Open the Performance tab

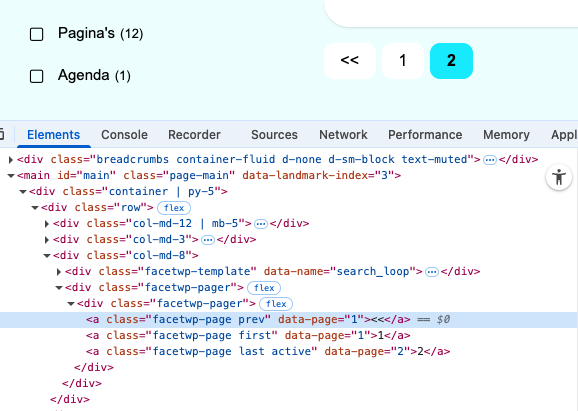[x=425, y=135]
